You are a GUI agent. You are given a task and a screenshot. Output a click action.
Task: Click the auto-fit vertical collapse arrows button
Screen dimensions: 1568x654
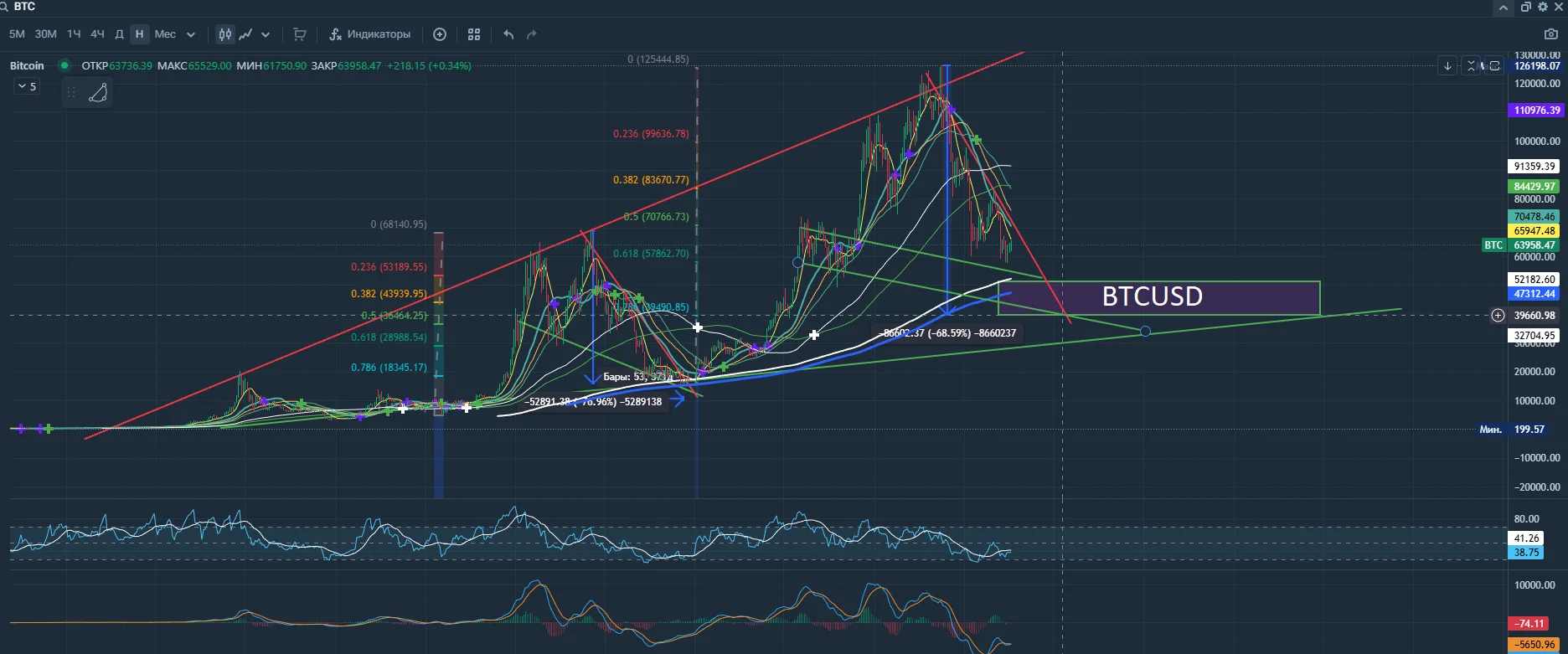pos(1471,65)
